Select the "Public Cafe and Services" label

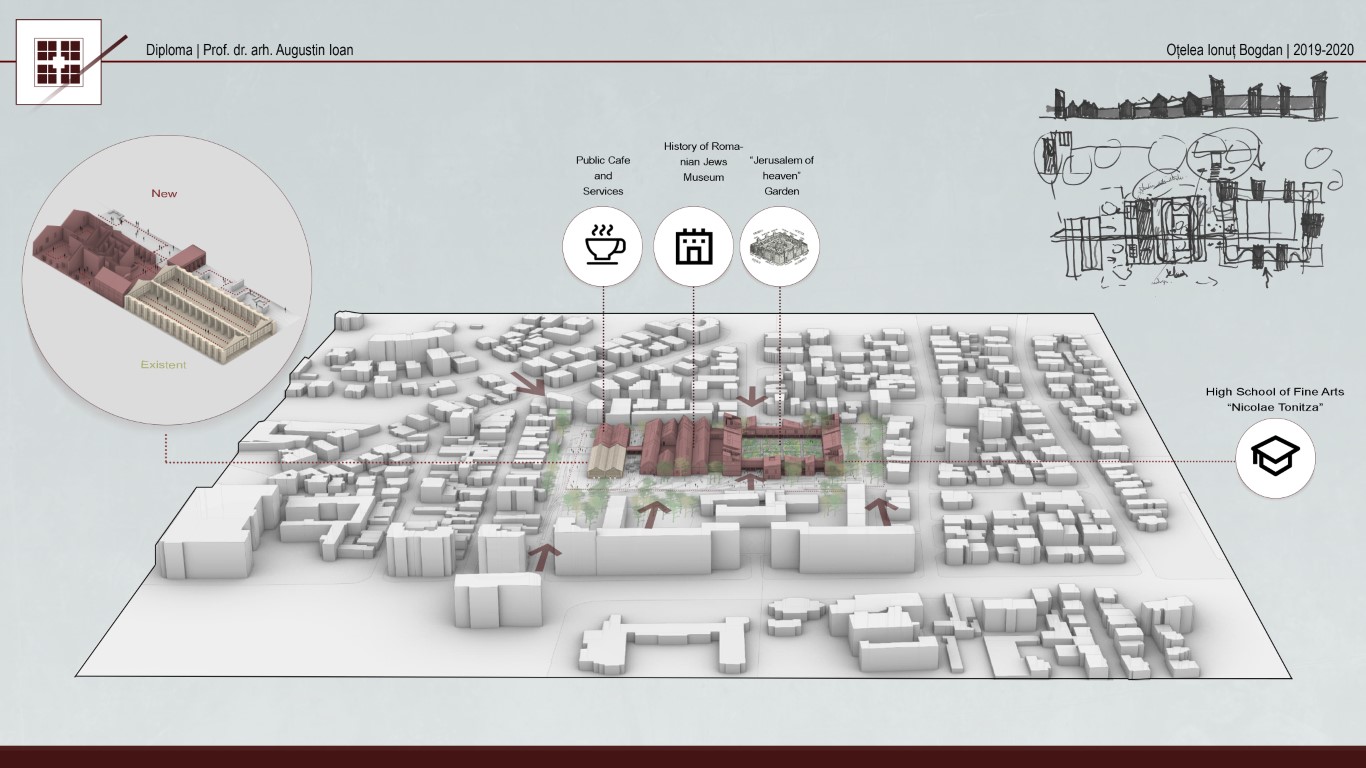pyautogui.click(x=603, y=175)
